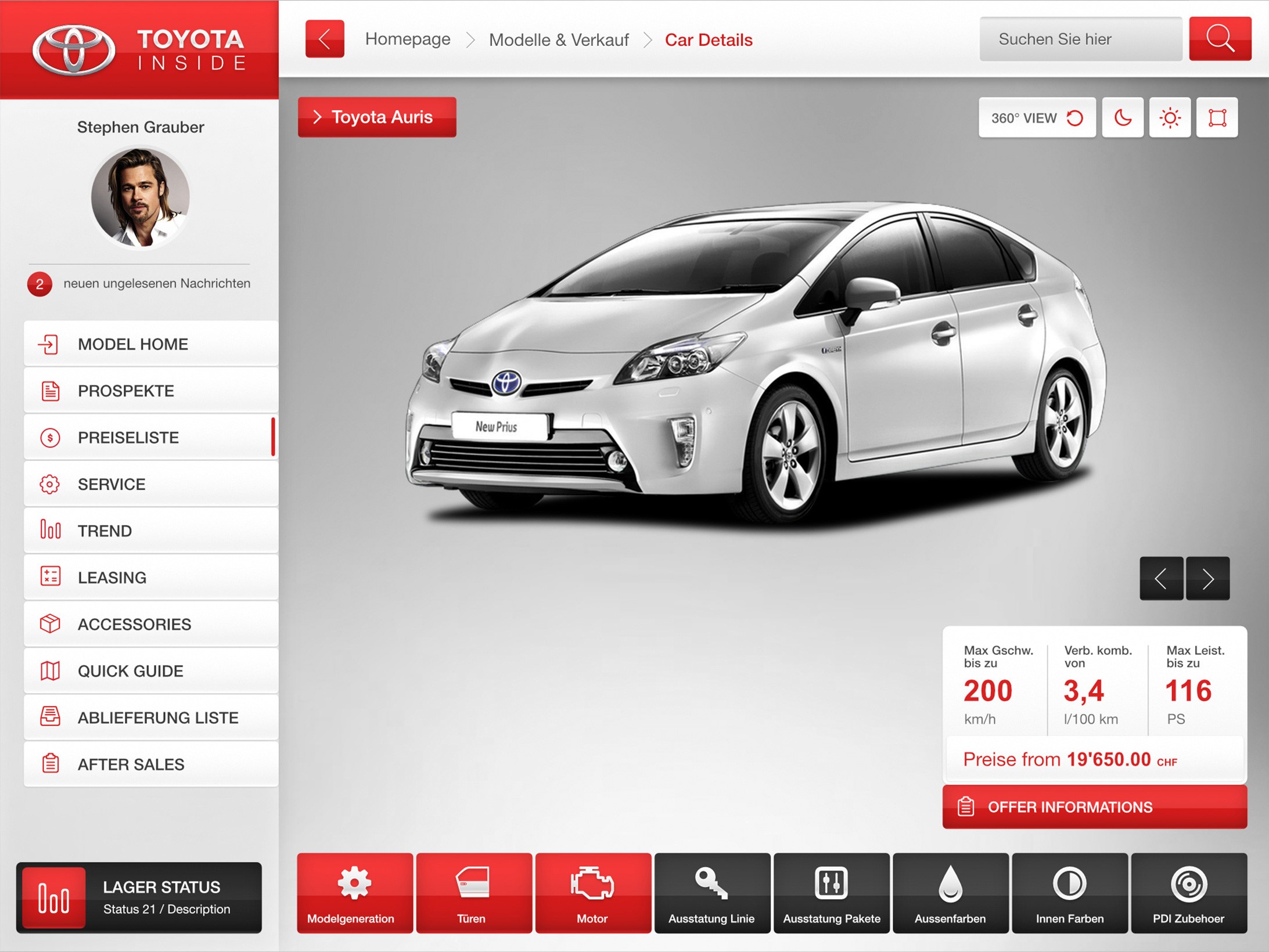The width and height of the screenshot is (1269, 952).
Task: Show next car image arrow
Action: (1207, 578)
